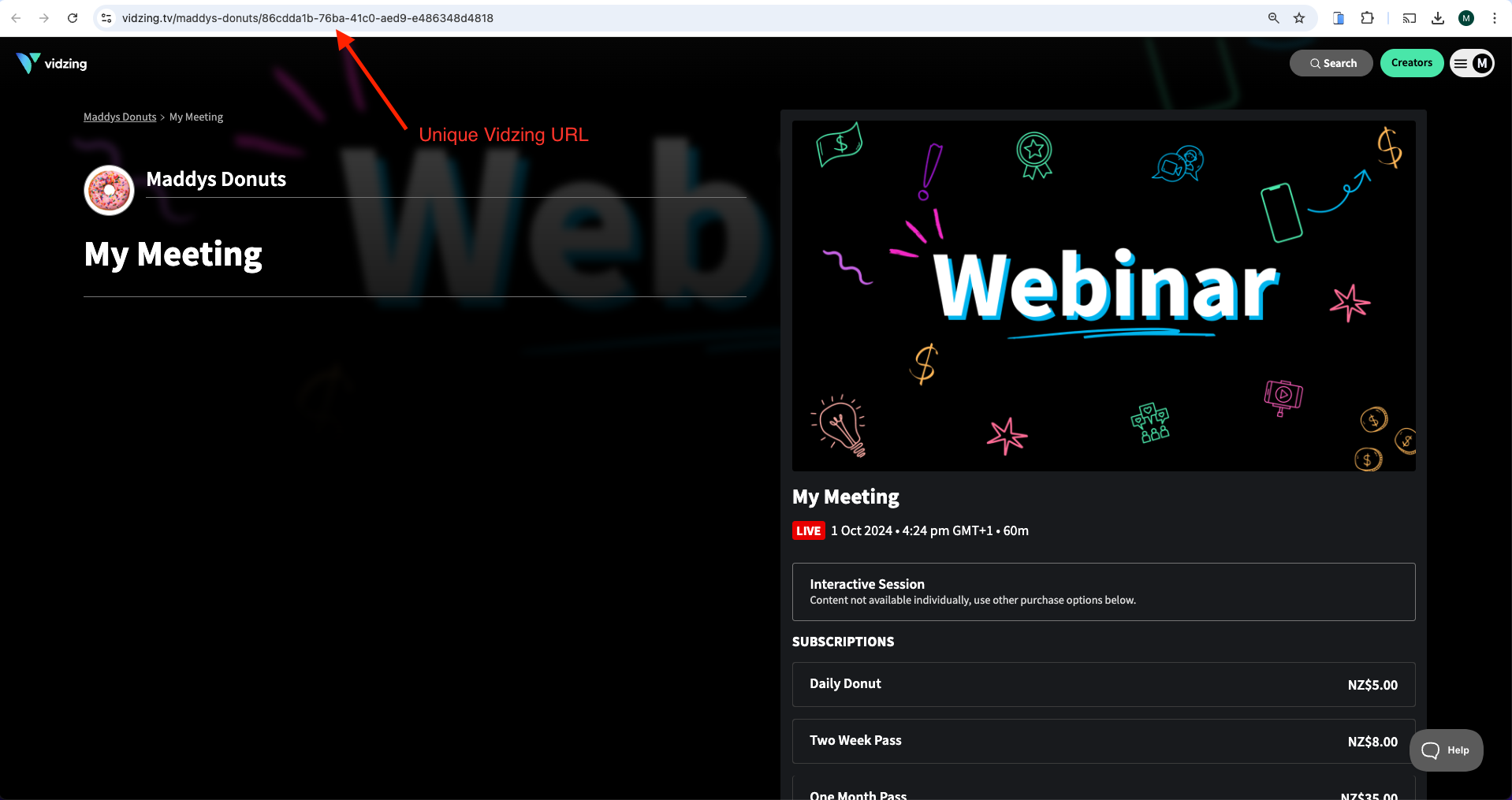View site information icon in address bar
The image size is (1512, 800).
(106, 18)
